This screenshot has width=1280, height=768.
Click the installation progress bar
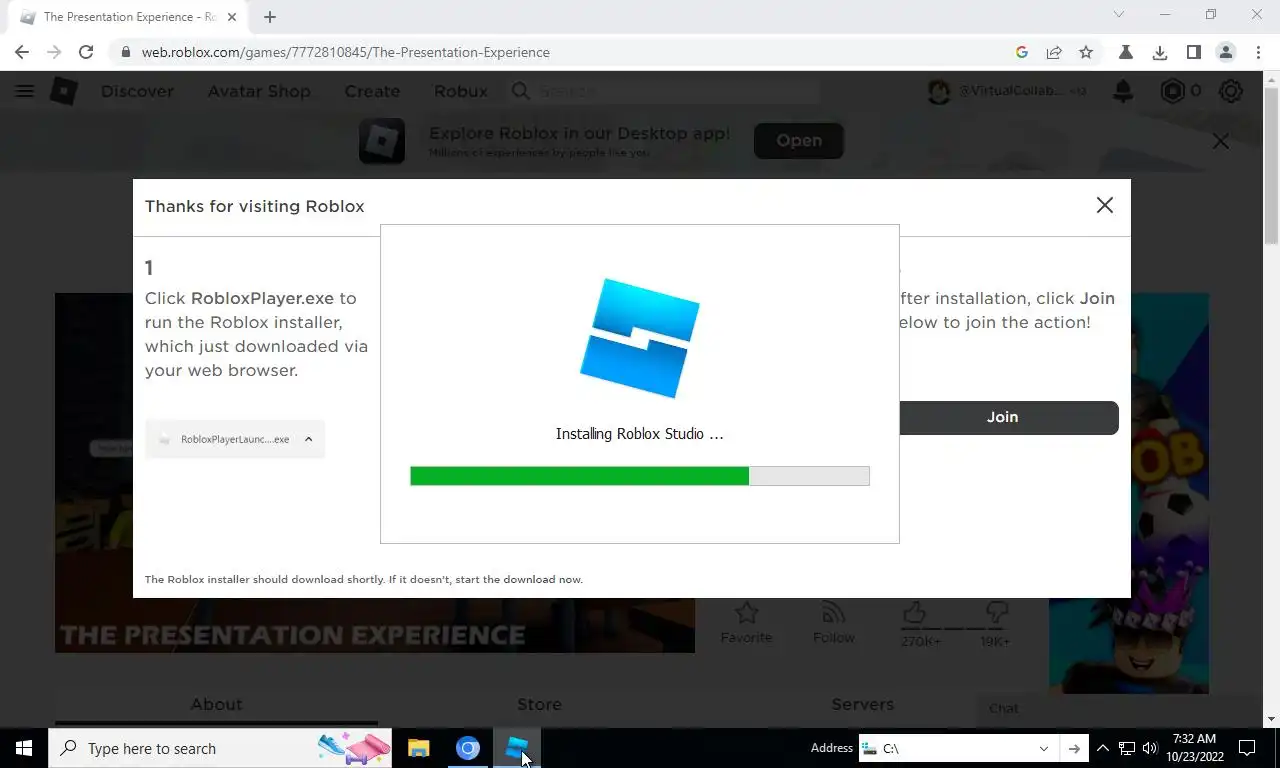tap(640, 476)
